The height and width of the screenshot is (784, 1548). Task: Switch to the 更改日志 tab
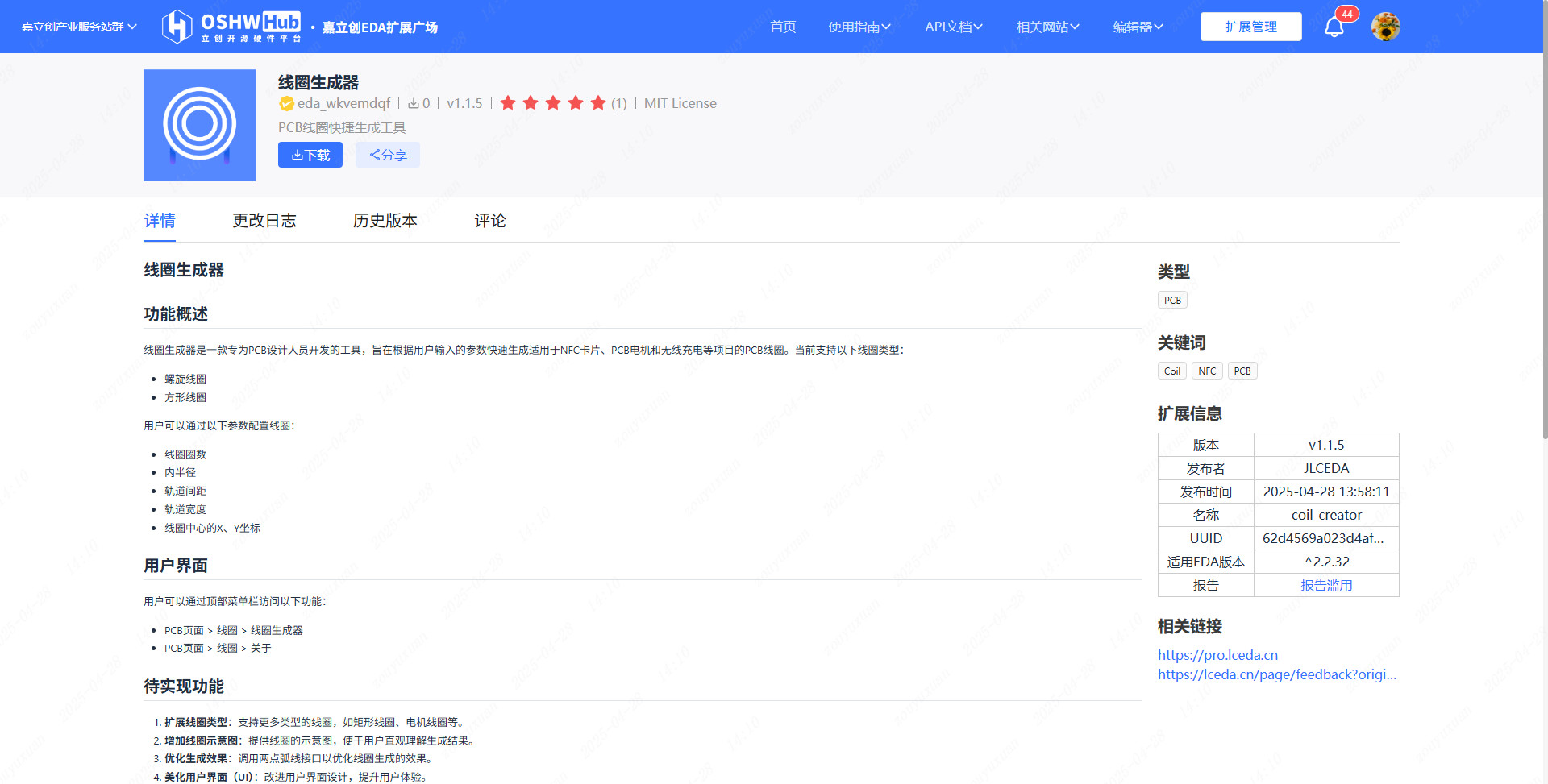265,220
